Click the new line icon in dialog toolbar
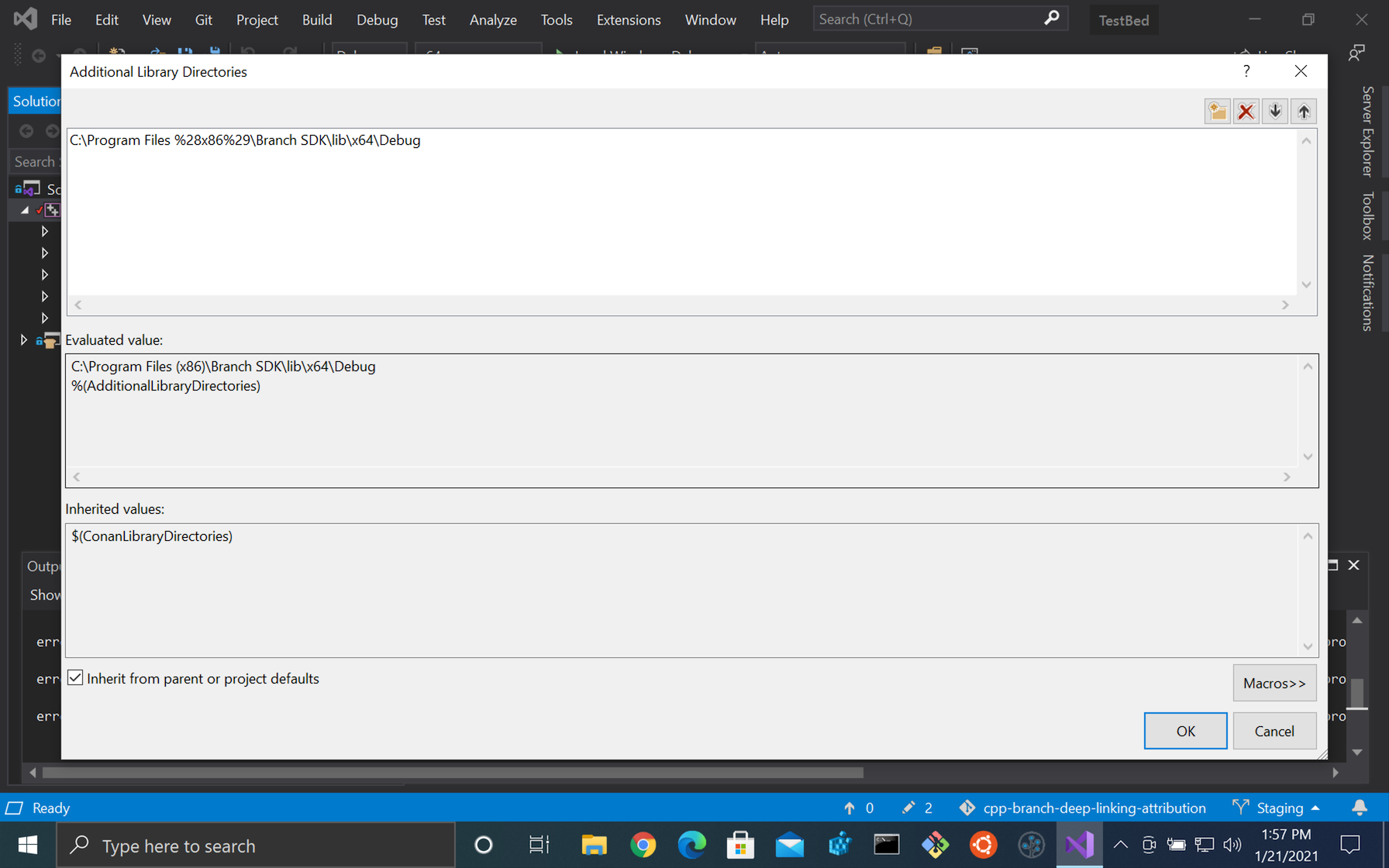 coord(1217,111)
